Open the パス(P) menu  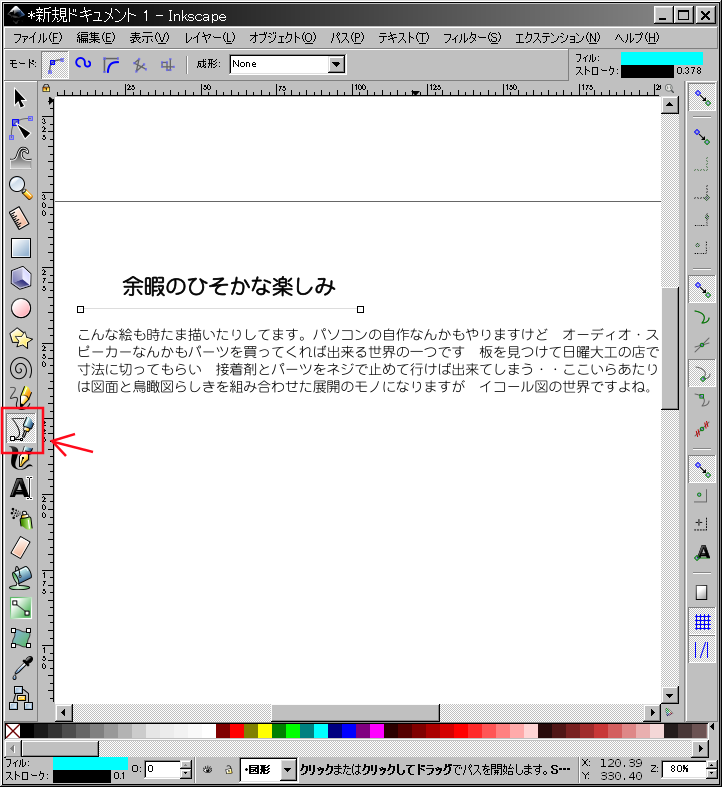click(x=347, y=38)
